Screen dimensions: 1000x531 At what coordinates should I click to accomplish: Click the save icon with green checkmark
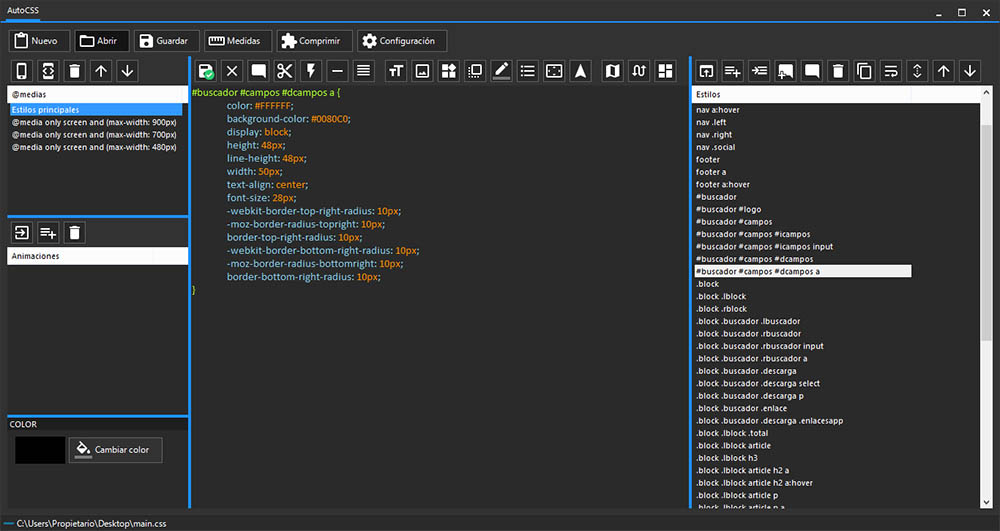(205, 71)
